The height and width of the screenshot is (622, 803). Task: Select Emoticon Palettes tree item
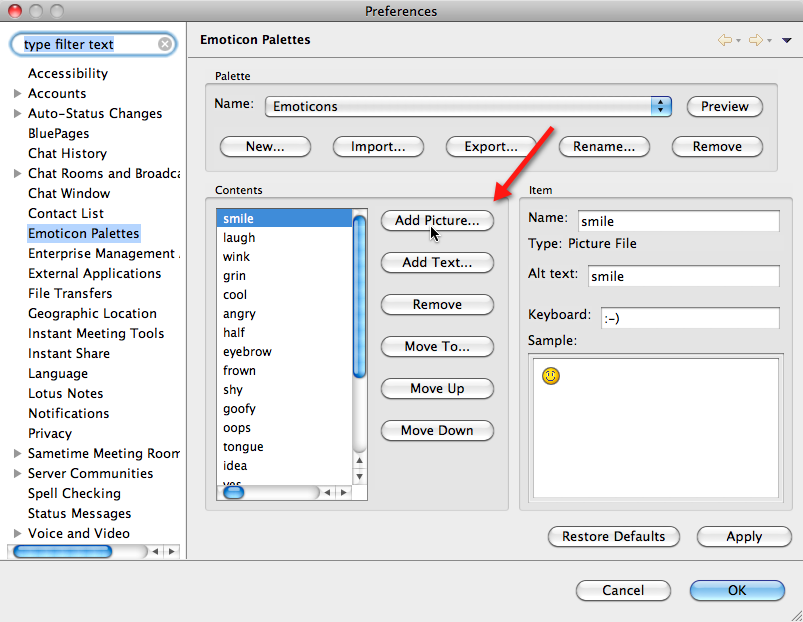click(x=83, y=233)
